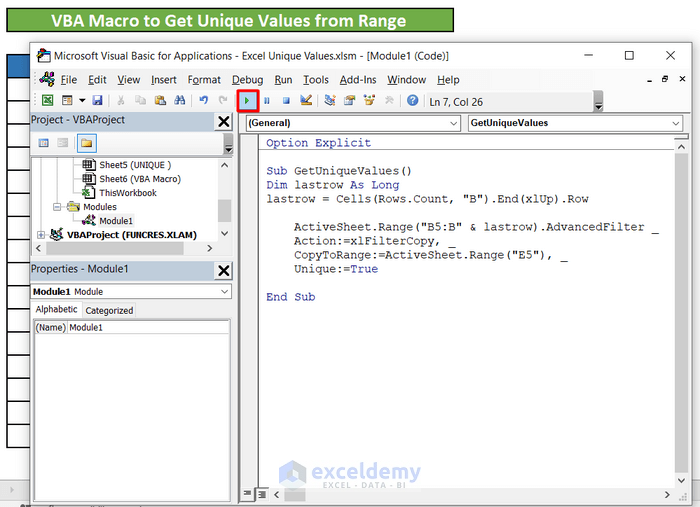Open the Debug menu
The width and height of the screenshot is (700, 507).
coord(247,80)
